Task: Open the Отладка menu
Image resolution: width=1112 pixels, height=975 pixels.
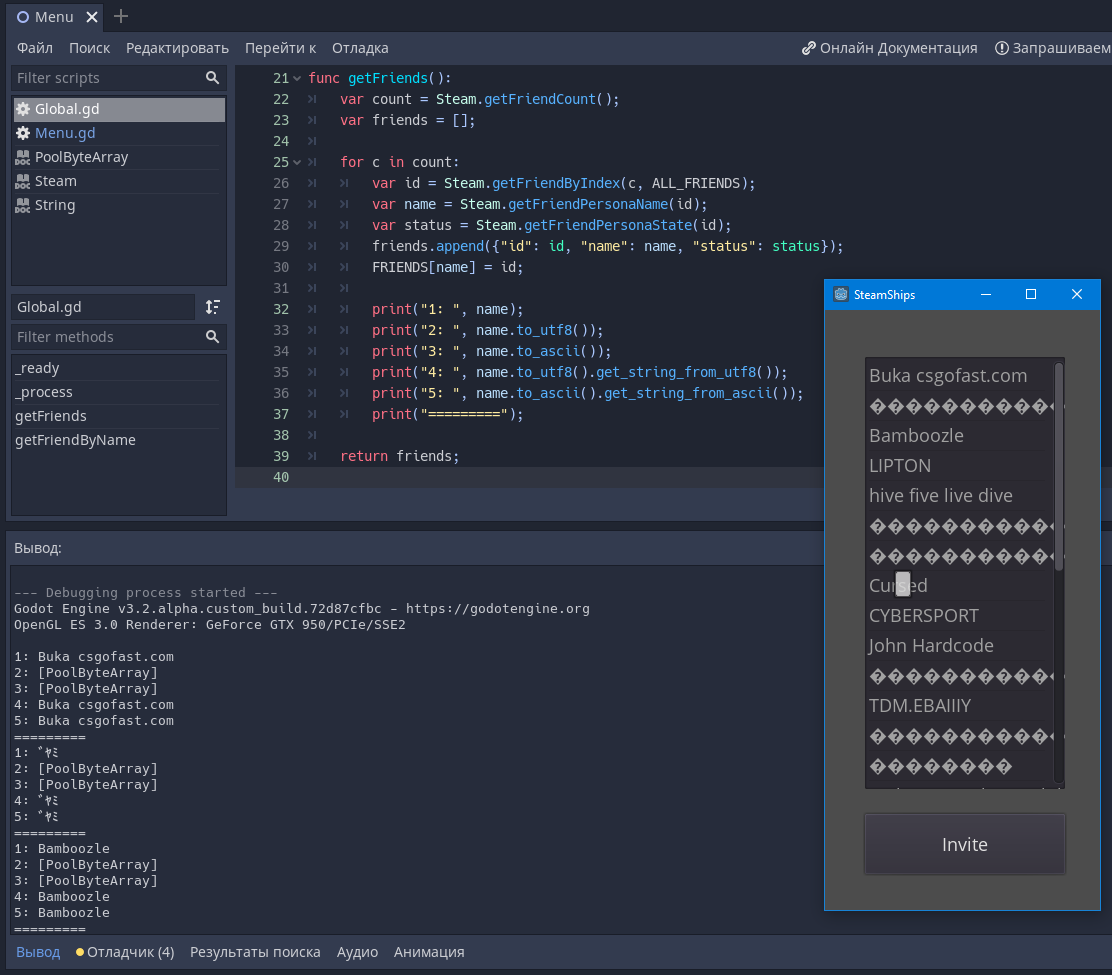Action: (x=359, y=47)
